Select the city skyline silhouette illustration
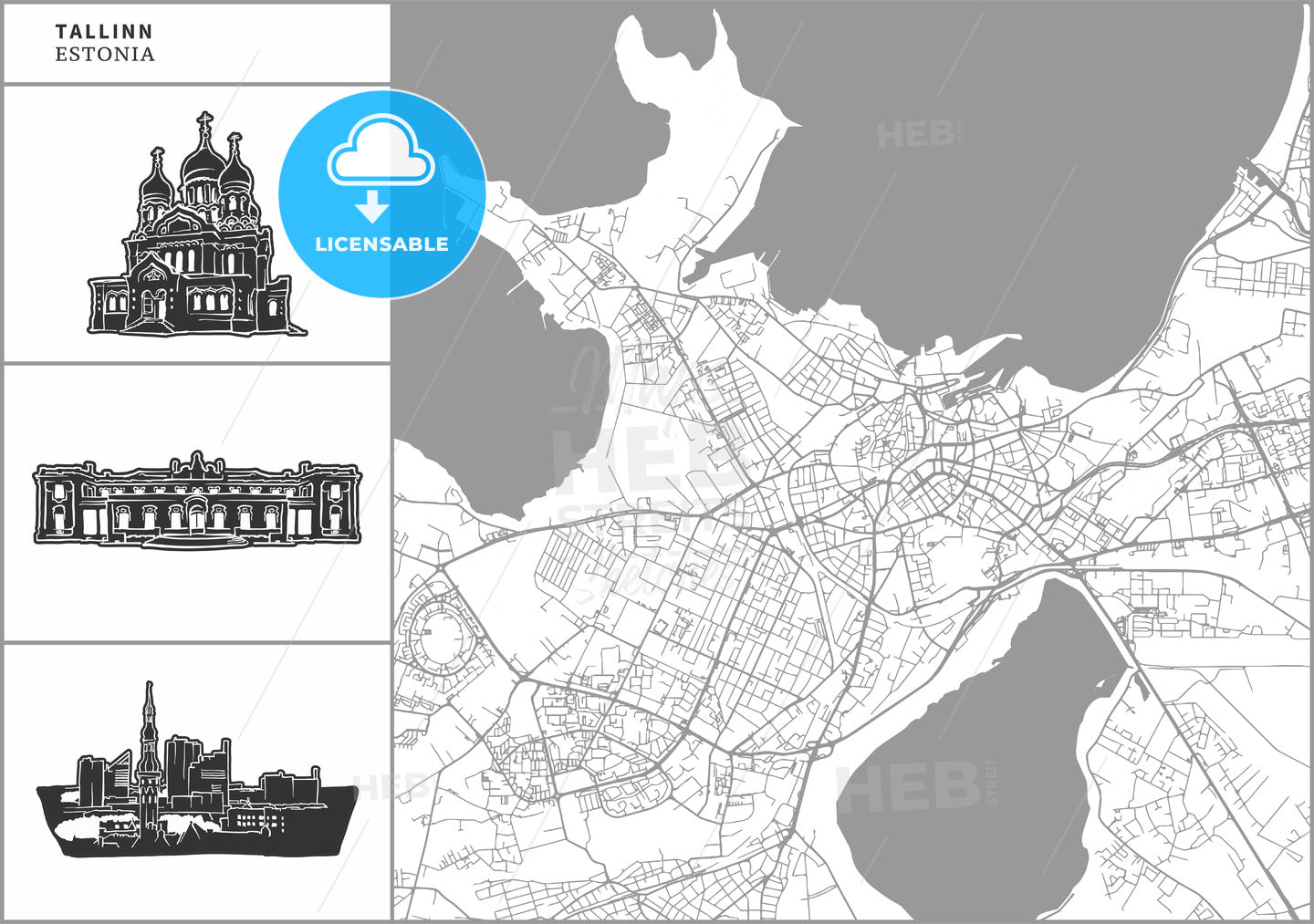This screenshot has width=1314, height=924. click(x=196, y=786)
